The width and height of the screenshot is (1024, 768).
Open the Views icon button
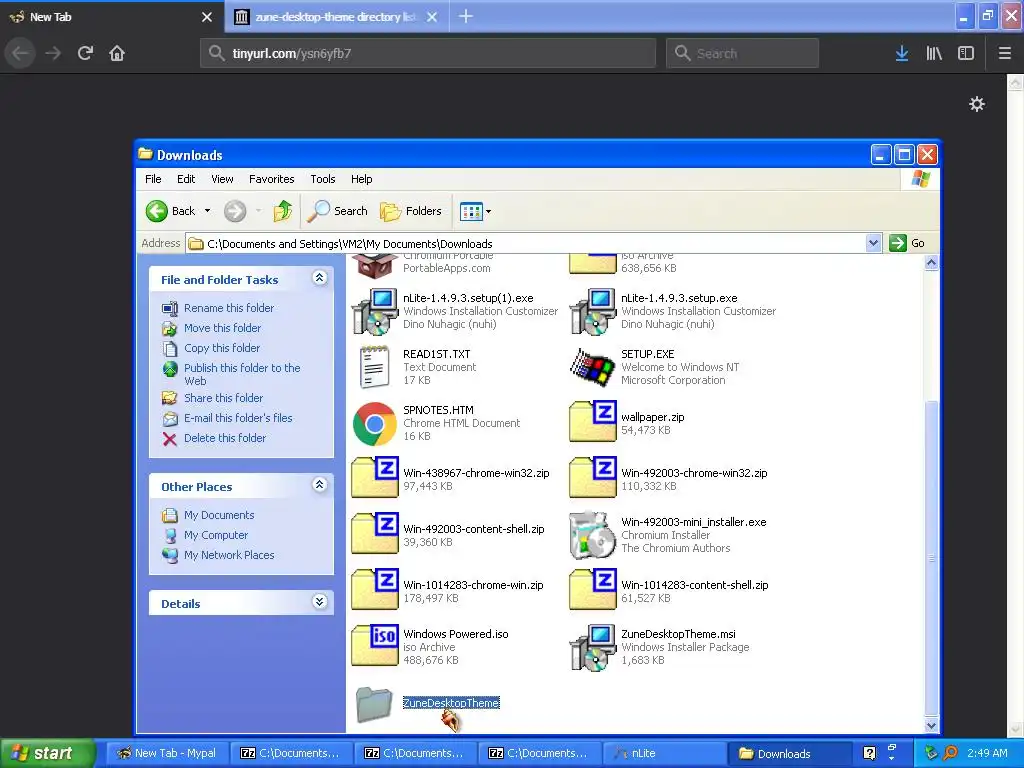(x=470, y=211)
